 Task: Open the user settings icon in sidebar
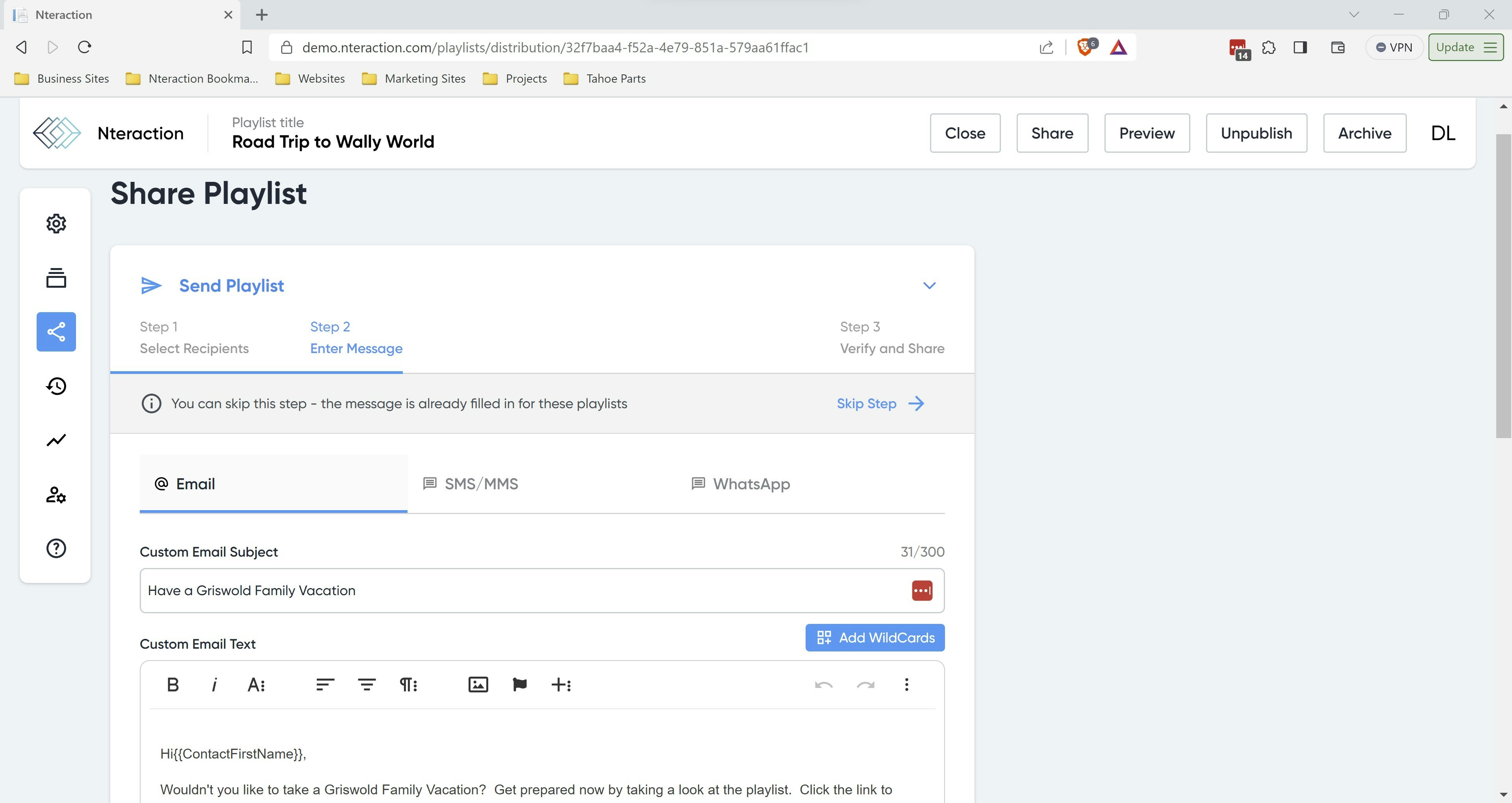tap(56, 495)
